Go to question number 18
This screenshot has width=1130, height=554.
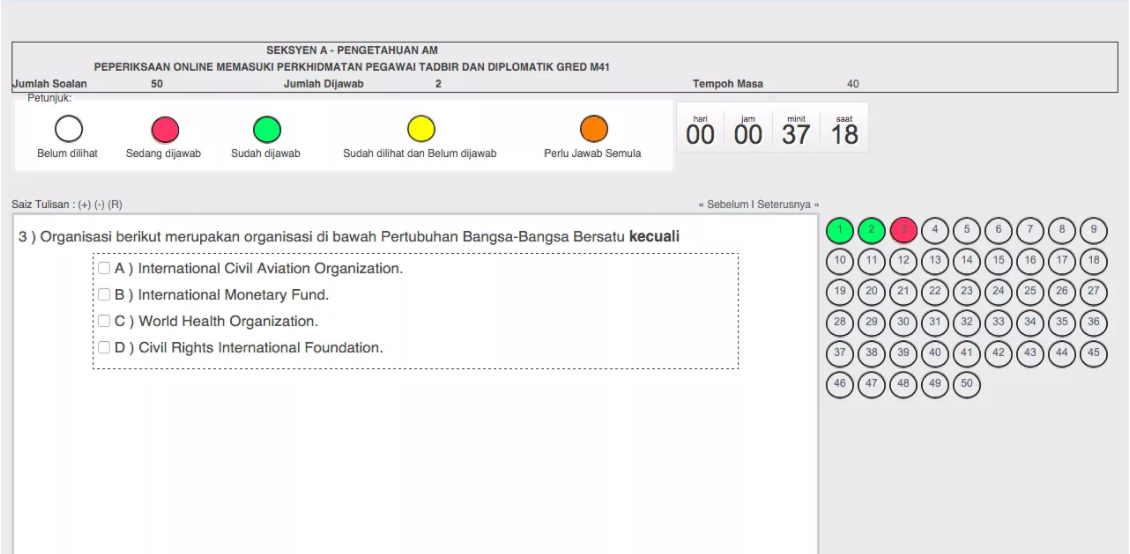(1095, 261)
